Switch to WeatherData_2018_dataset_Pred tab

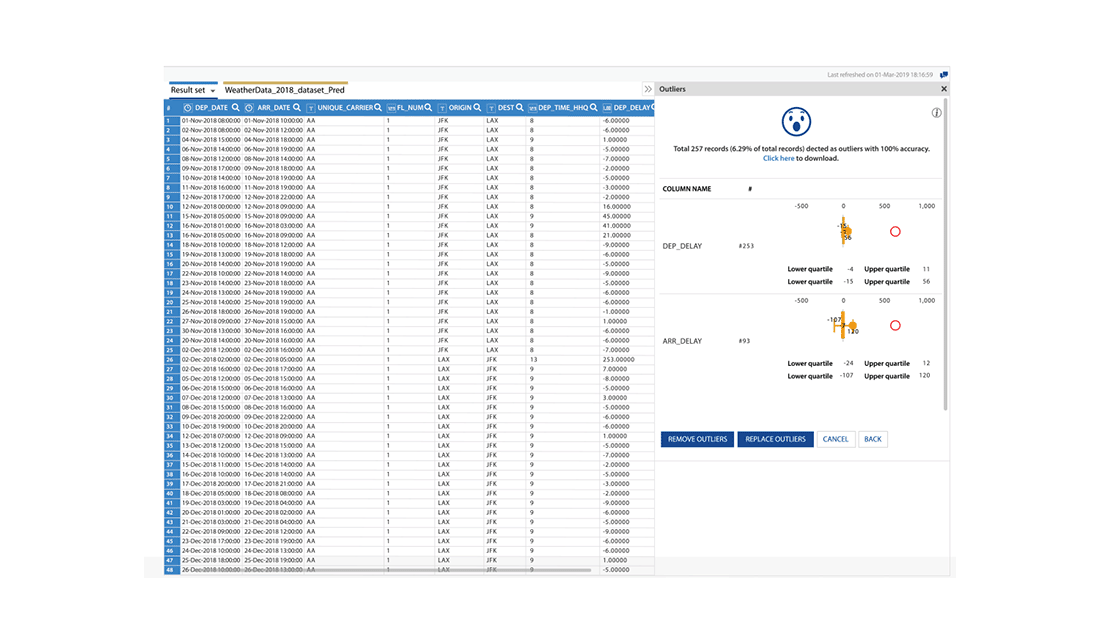pyautogui.click(x=284, y=90)
